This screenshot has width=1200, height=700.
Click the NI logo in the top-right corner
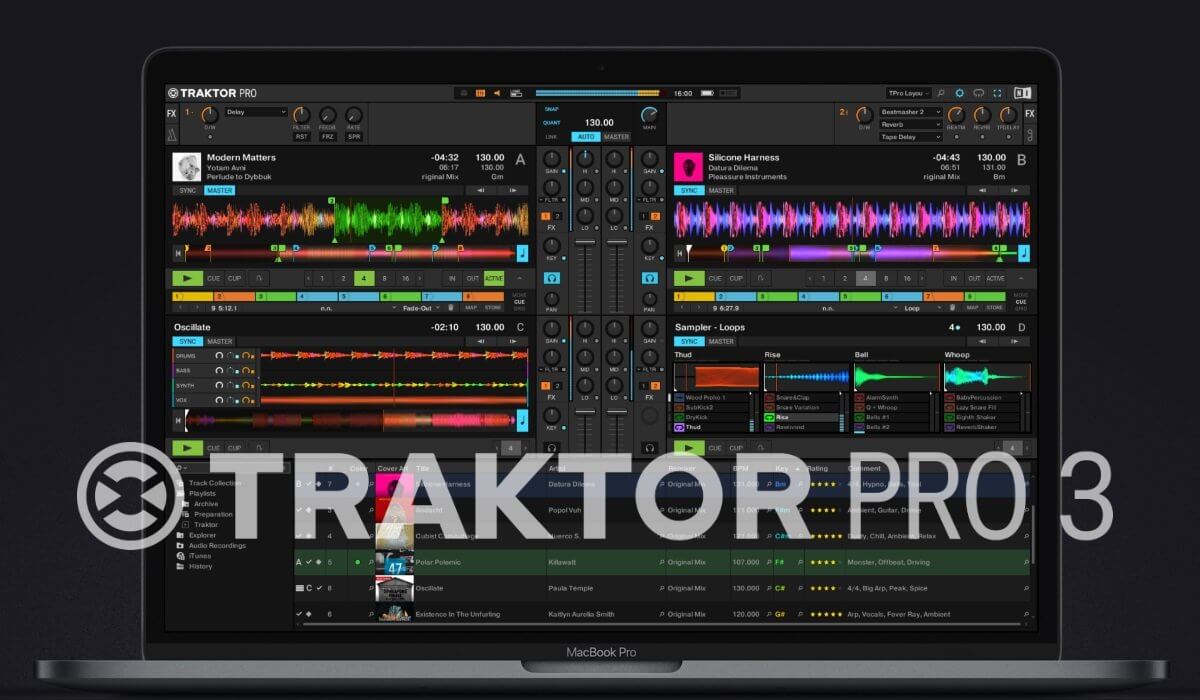click(1022, 92)
